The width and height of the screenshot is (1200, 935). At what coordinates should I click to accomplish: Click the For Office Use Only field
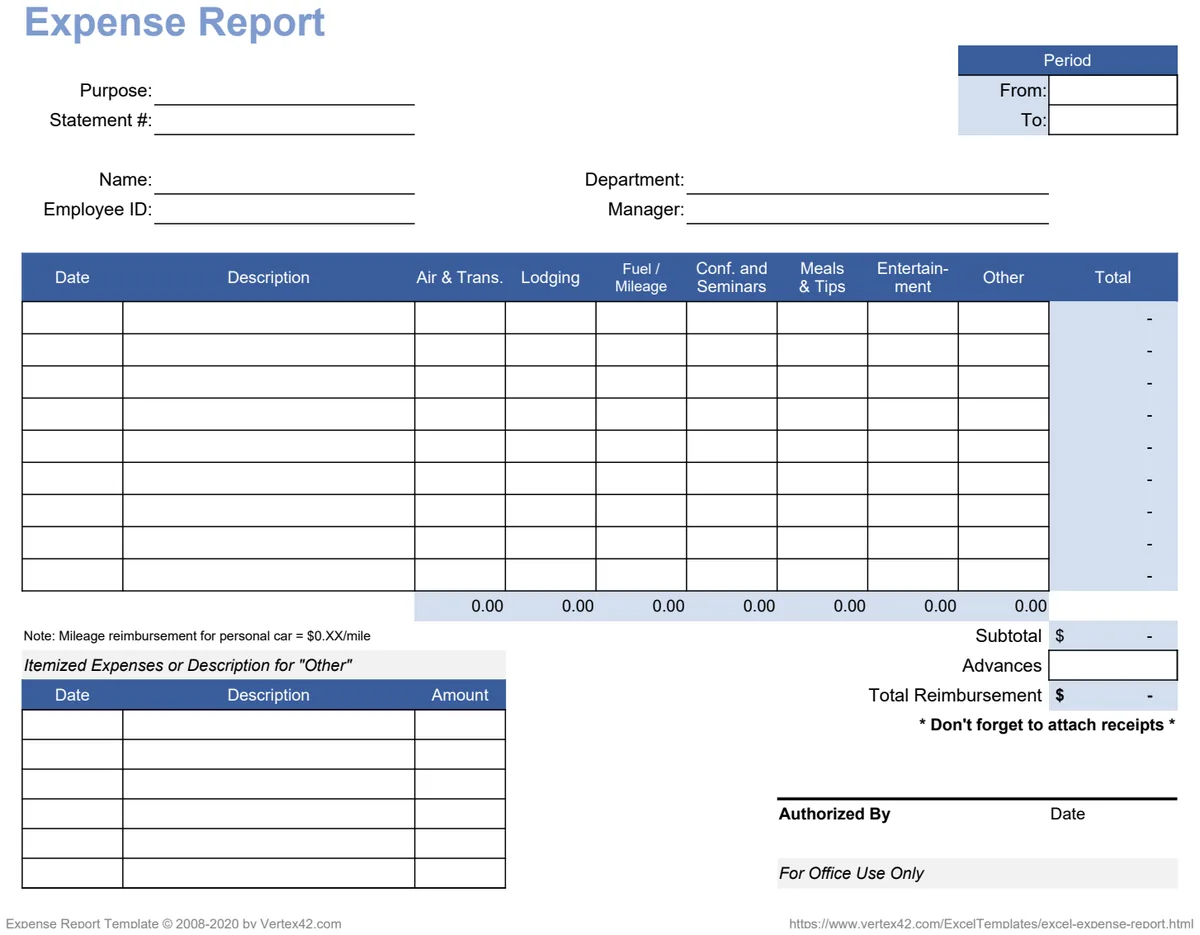pos(977,873)
